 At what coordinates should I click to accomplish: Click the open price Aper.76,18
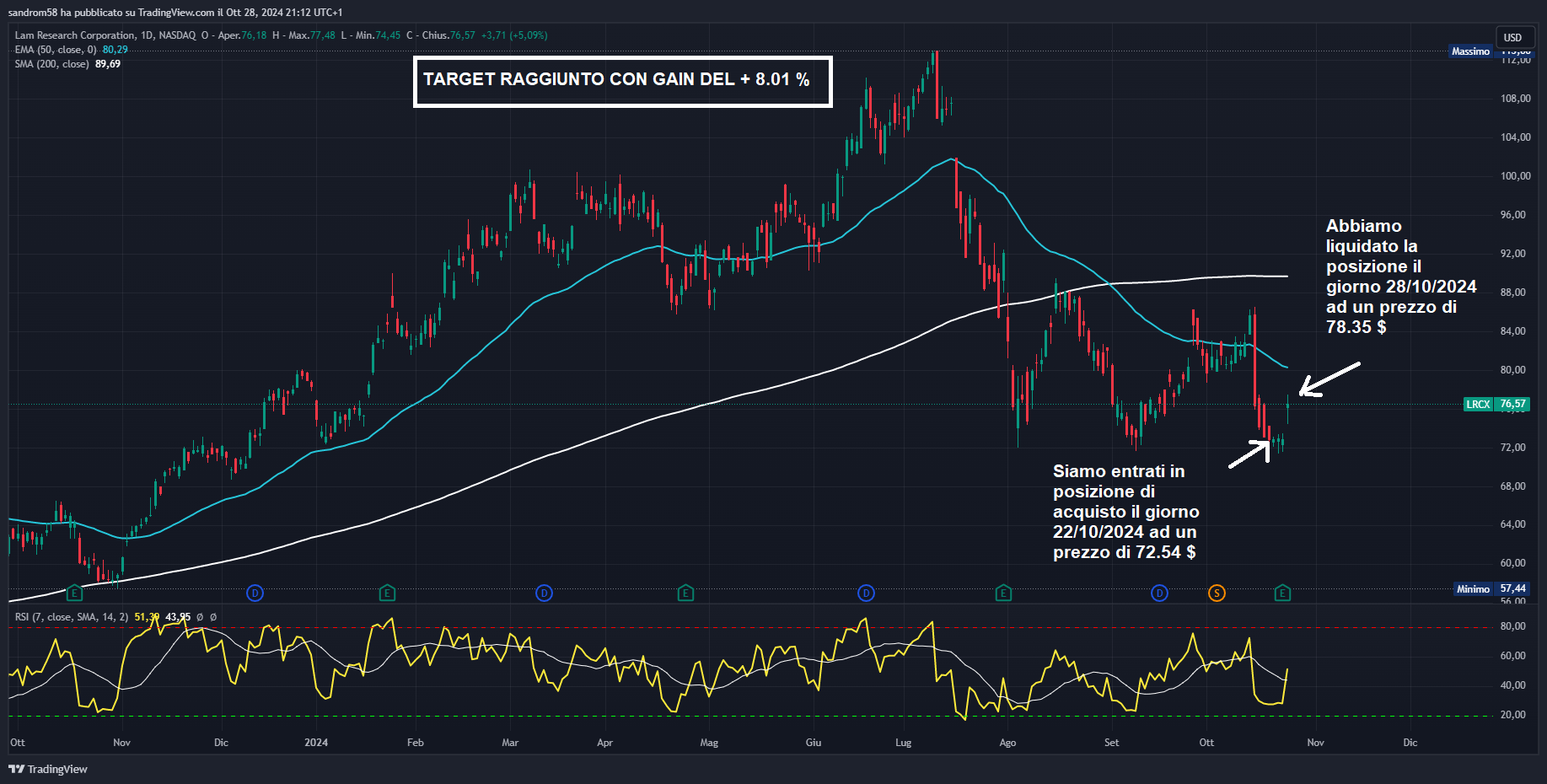tap(242, 35)
